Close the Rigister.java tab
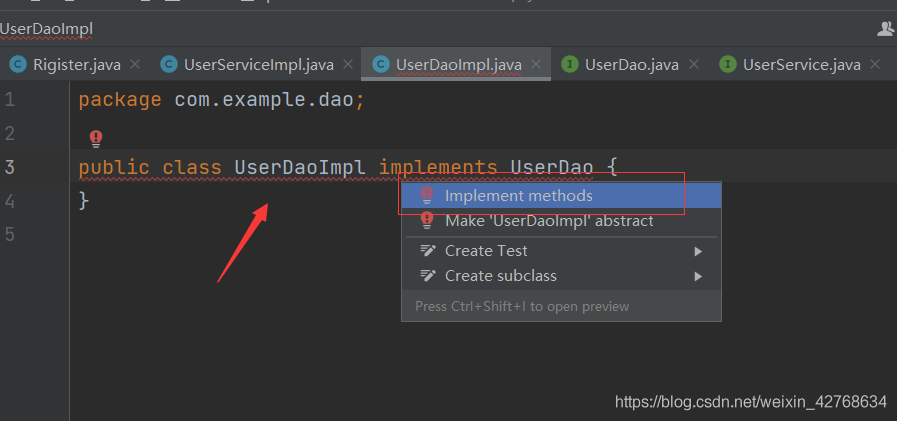Screen dimensions: 897x421 click(135, 64)
